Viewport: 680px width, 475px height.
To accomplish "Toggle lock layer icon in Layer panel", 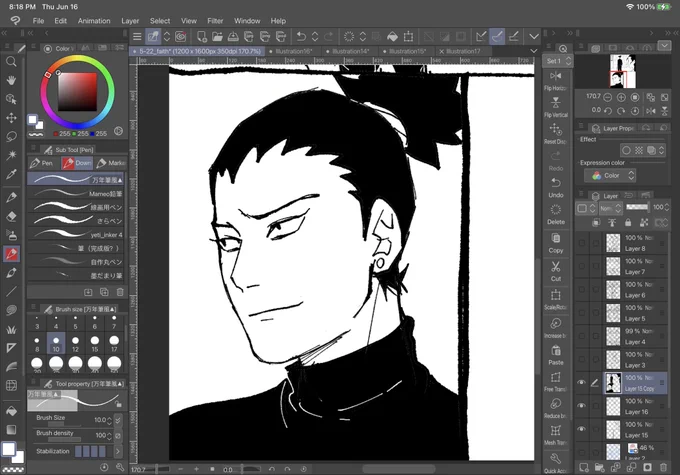I will tap(628, 223).
